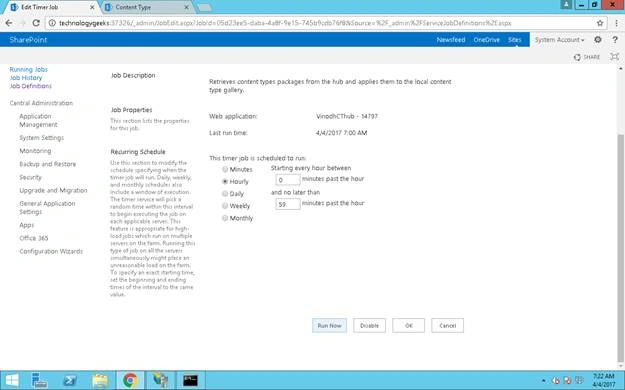Open Upgrade and Migration
Viewport: 625px width, 390px height.
pos(53,190)
